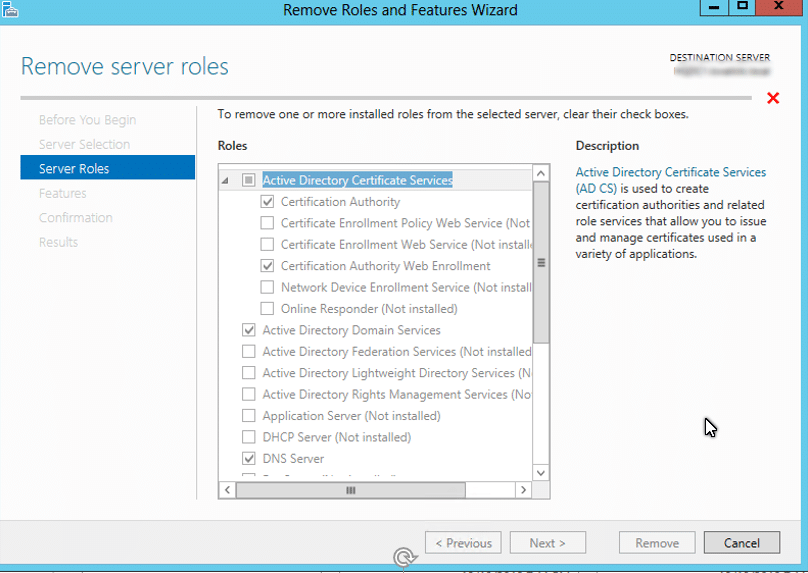Select the Active Directory Certificate Services role
The image size is (808, 573).
pyautogui.click(x=357, y=181)
